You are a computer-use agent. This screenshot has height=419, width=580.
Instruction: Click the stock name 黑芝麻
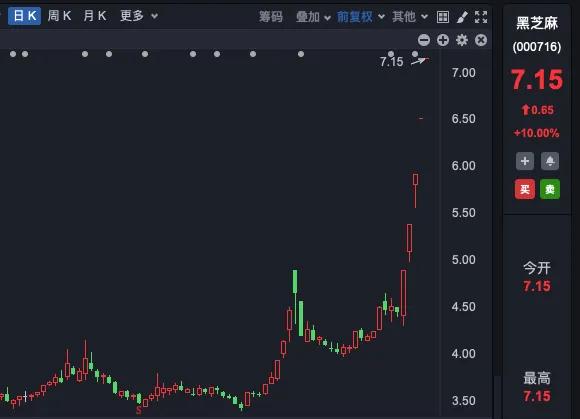[x=537, y=23]
